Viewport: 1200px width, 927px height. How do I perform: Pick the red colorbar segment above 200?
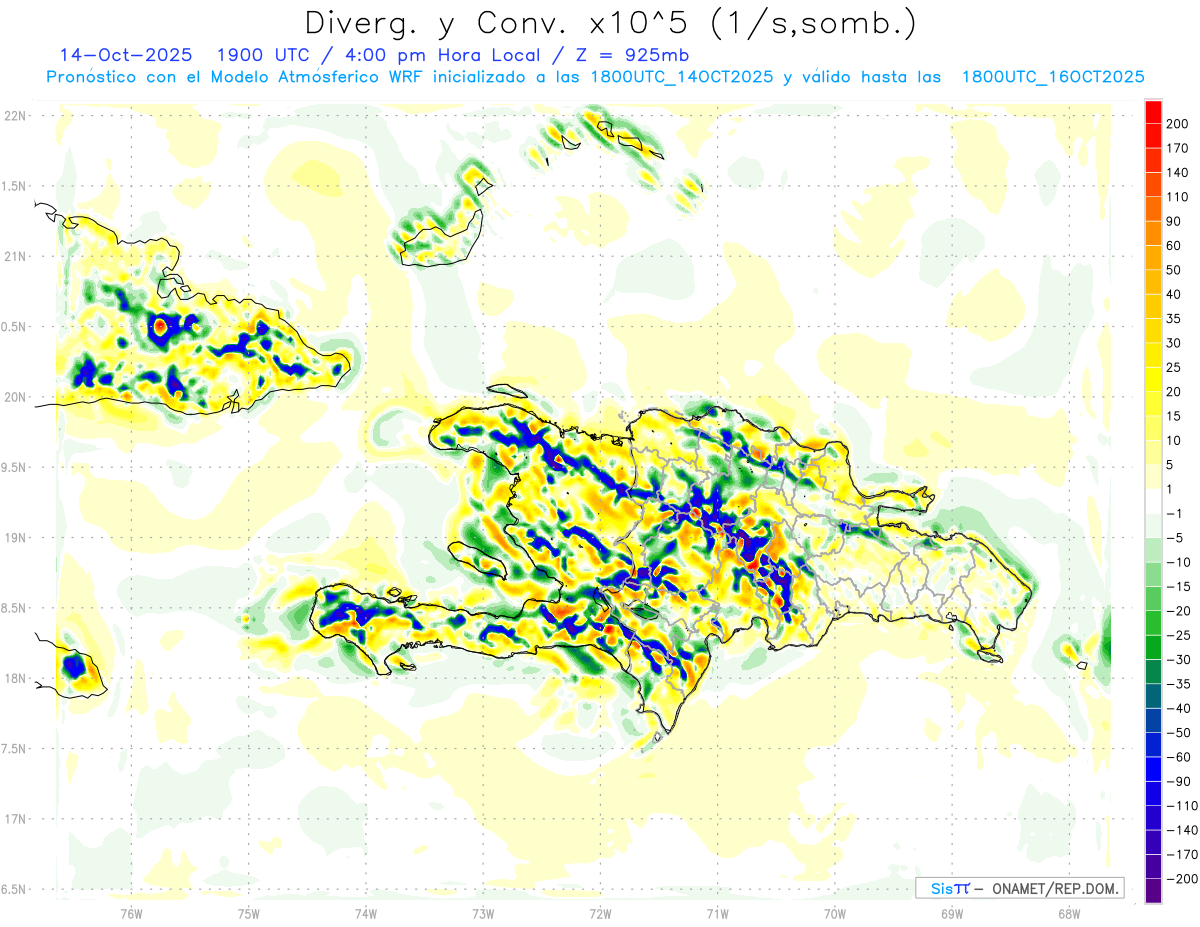[x=1153, y=112]
